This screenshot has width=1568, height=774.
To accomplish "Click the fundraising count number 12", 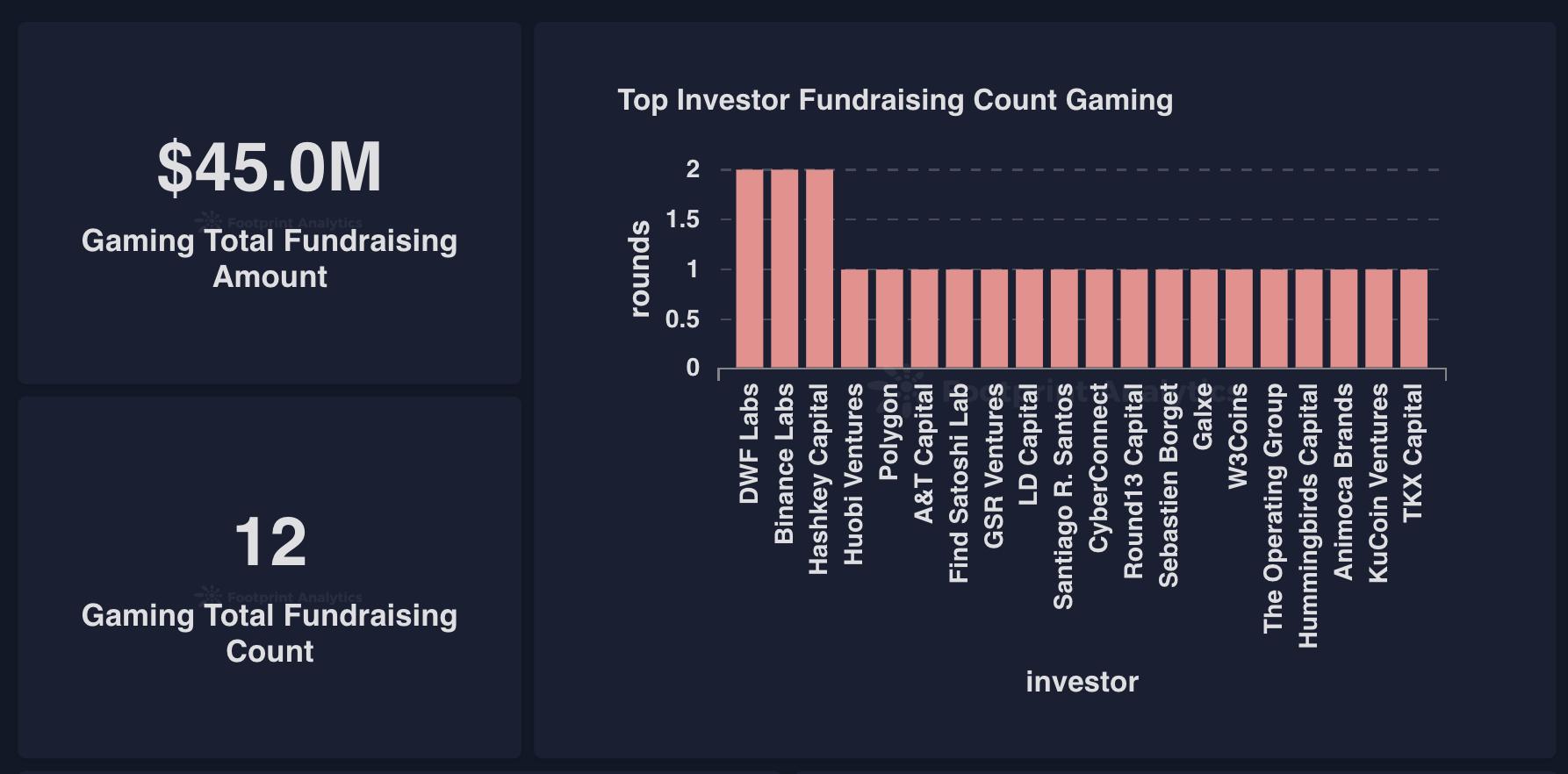I will [x=270, y=541].
